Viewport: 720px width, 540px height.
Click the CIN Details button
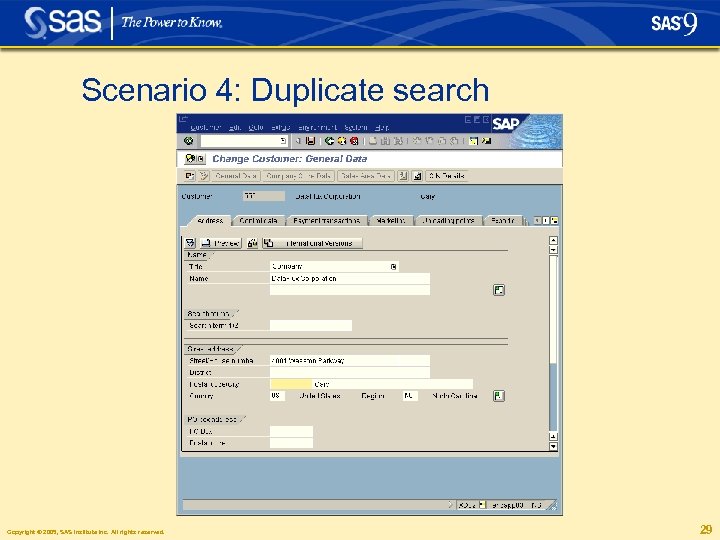point(447,176)
